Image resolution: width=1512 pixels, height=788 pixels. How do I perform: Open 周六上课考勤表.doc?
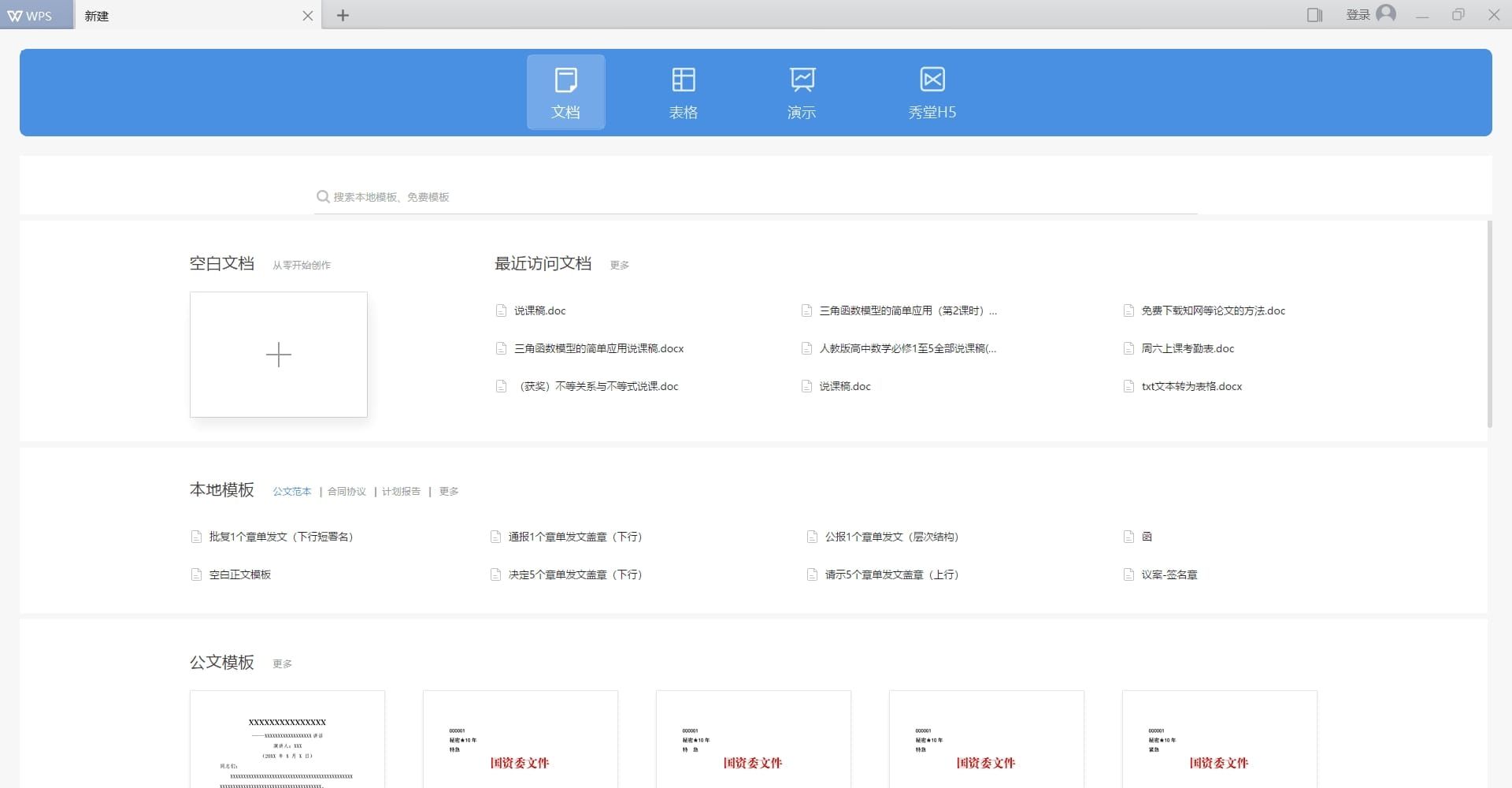[x=1188, y=348]
